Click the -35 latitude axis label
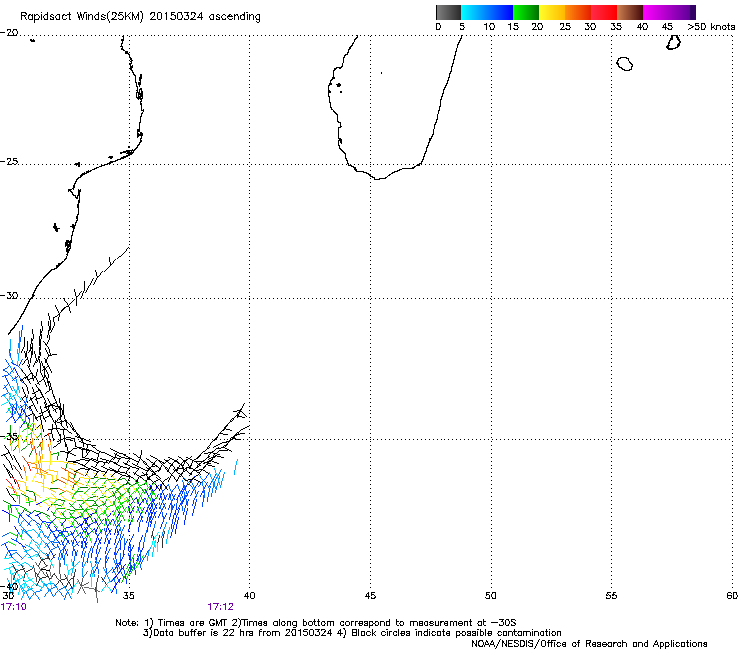The height and width of the screenshot is (650, 740). tap(9, 436)
